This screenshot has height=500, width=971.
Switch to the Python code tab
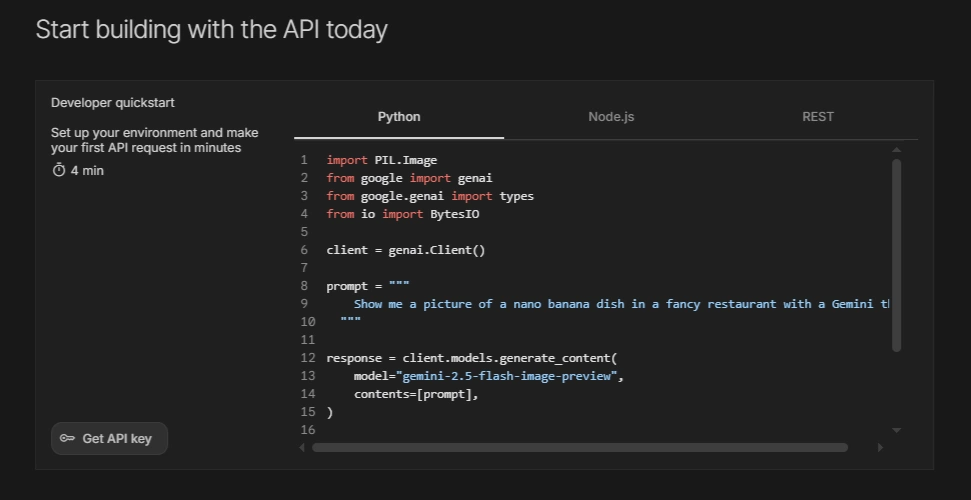(x=399, y=117)
